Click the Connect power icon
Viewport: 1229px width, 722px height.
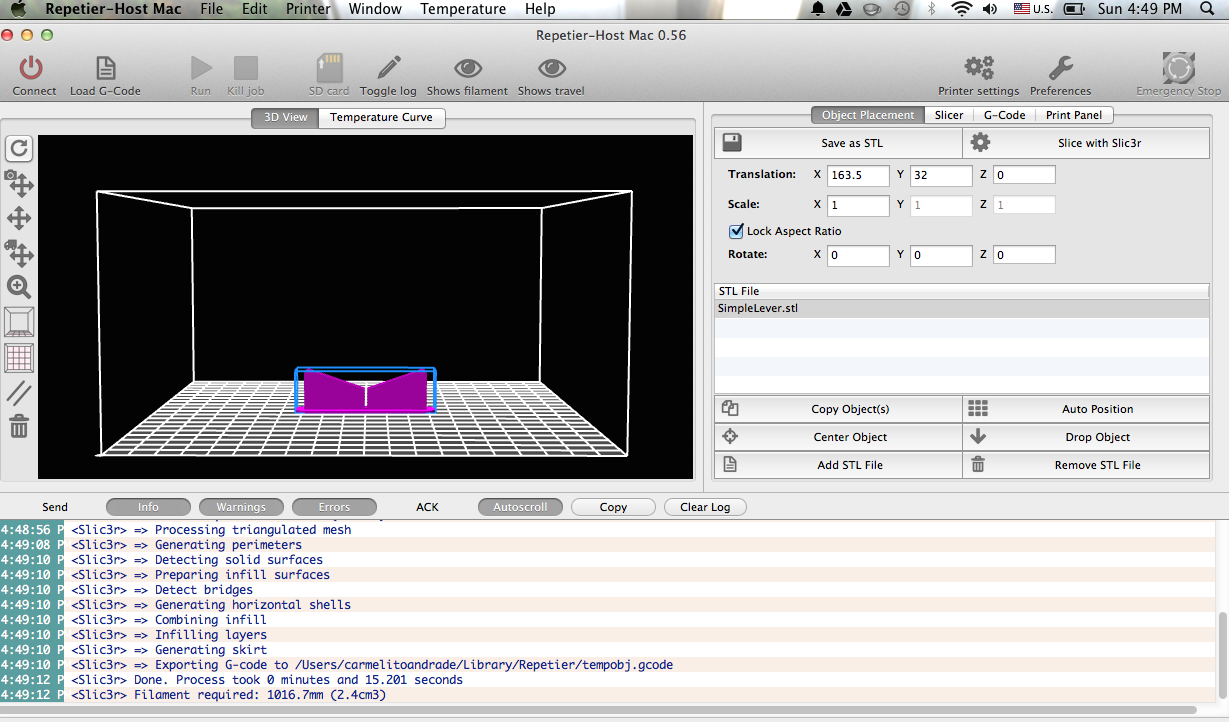33,68
